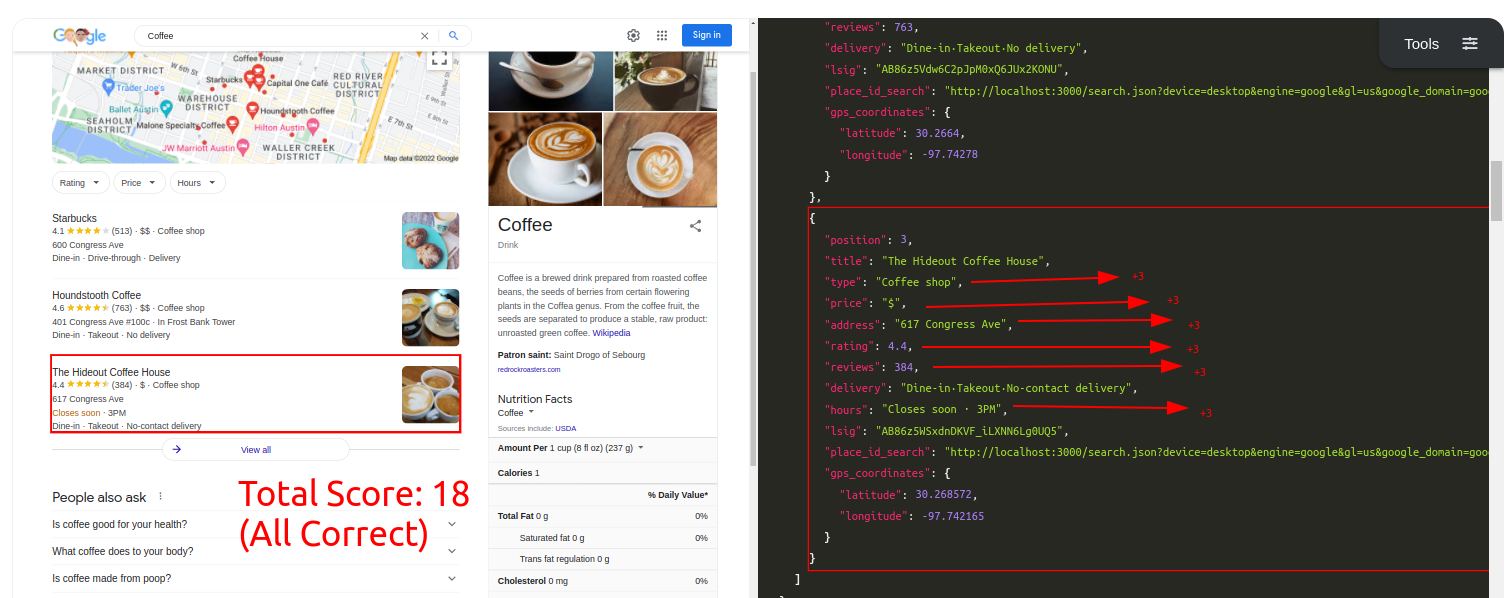Screen dimensions: 1512x598
Task: Click the JSON reviews value 763
Action: [904, 27]
